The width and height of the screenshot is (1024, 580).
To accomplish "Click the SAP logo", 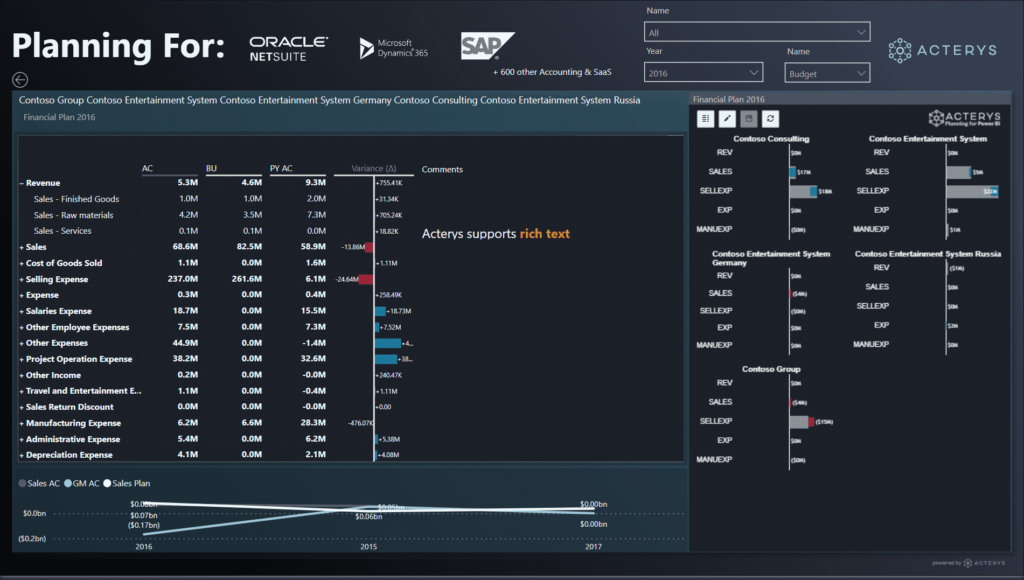I will coord(487,46).
